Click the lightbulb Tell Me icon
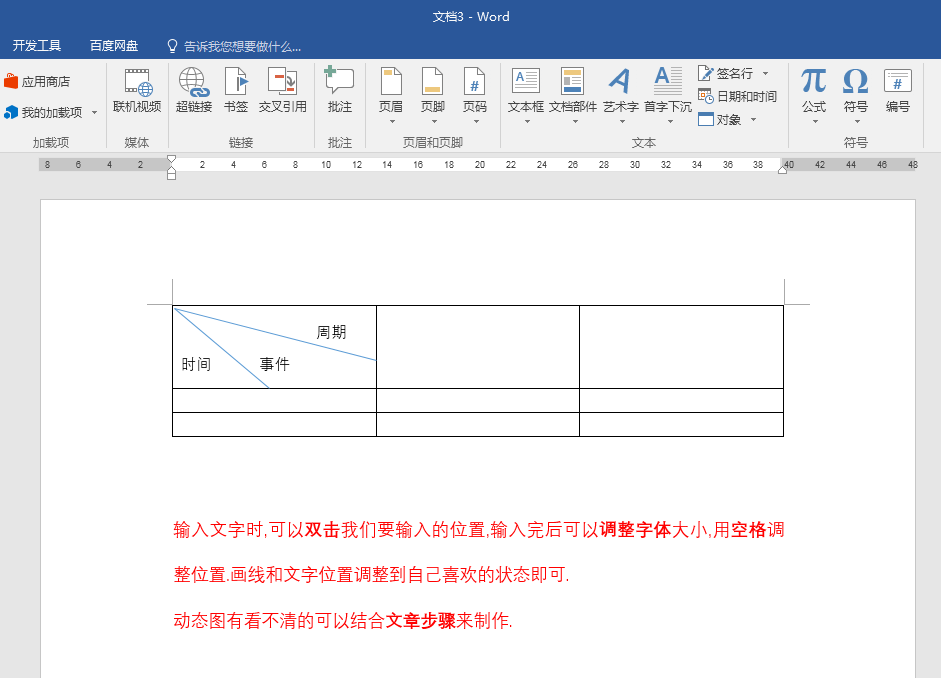This screenshot has width=941, height=678. pos(172,46)
